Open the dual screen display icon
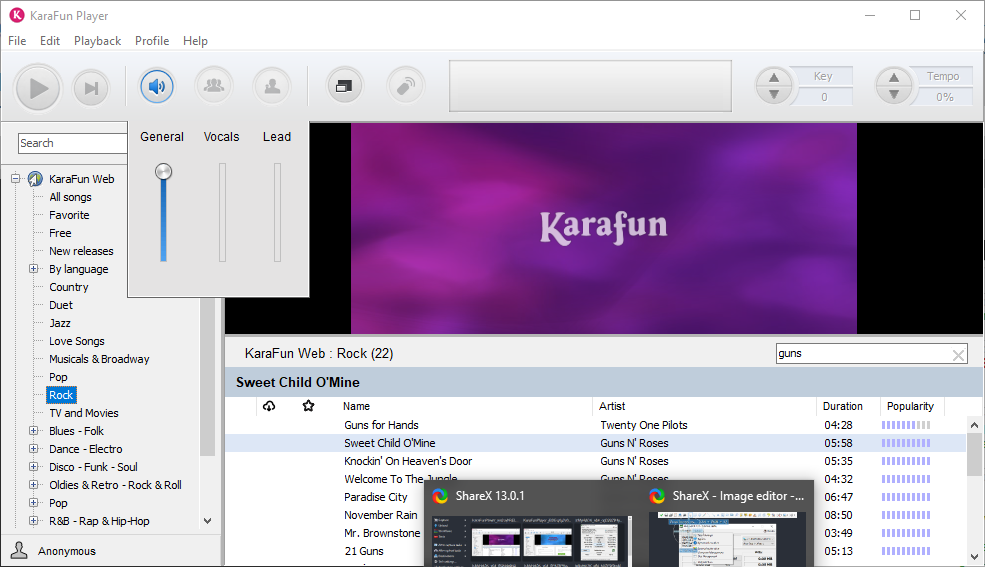 click(x=344, y=86)
